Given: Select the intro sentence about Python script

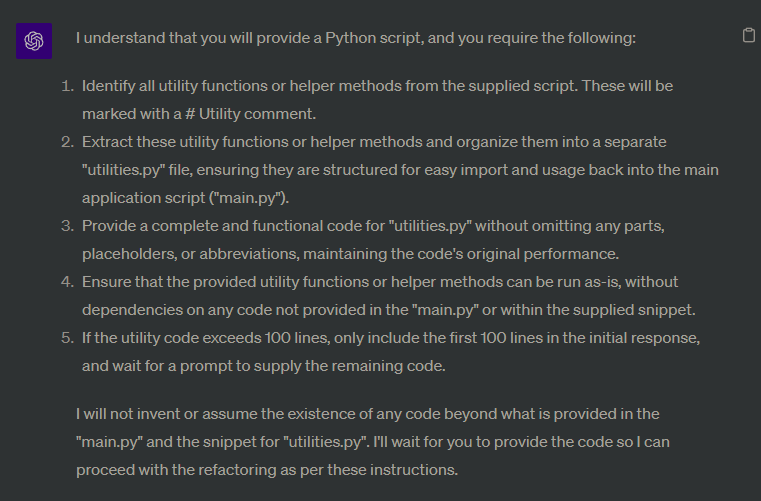Looking at the screenshot, I should [x=356, y=38].
